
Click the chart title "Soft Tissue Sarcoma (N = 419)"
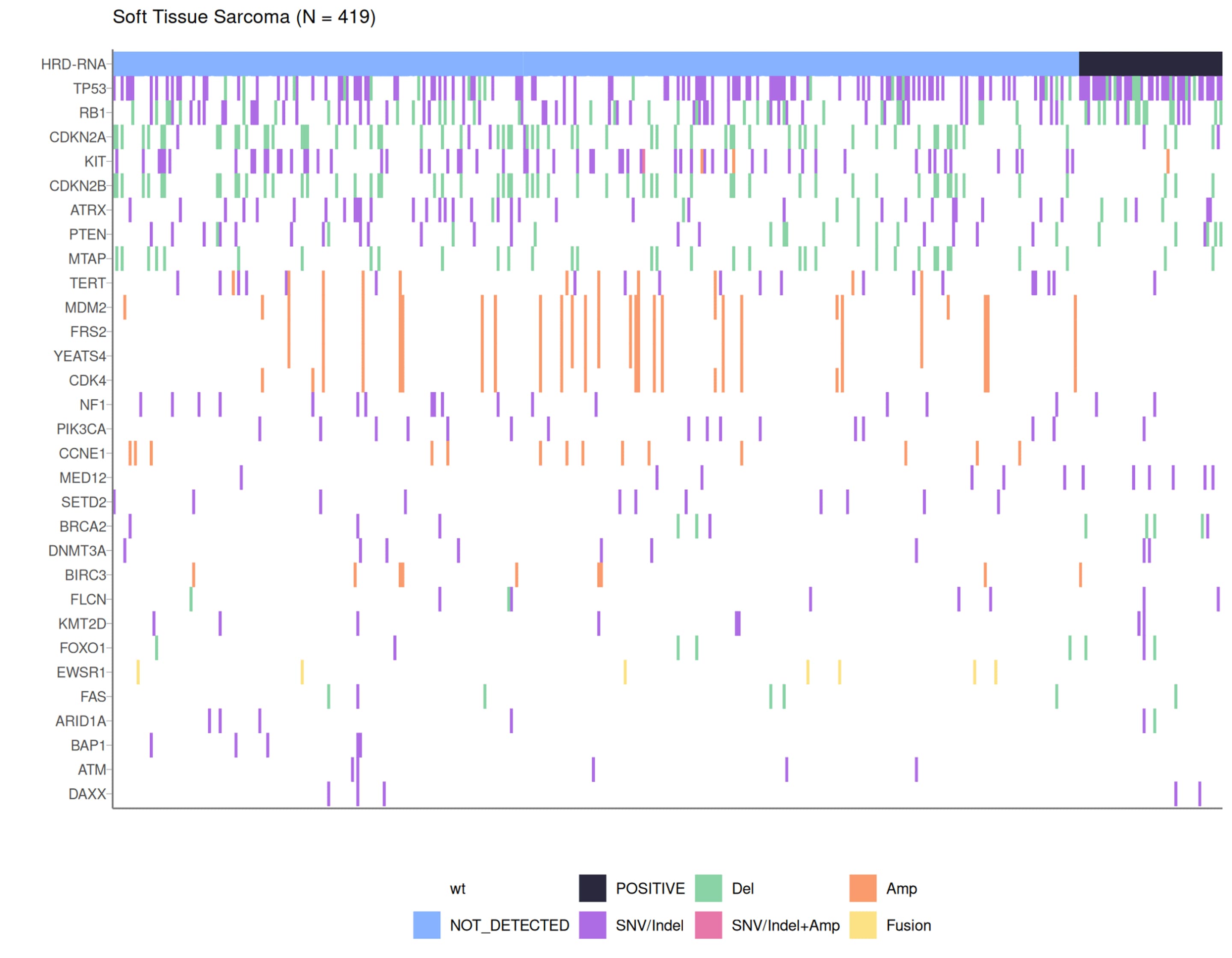point(244,17)
